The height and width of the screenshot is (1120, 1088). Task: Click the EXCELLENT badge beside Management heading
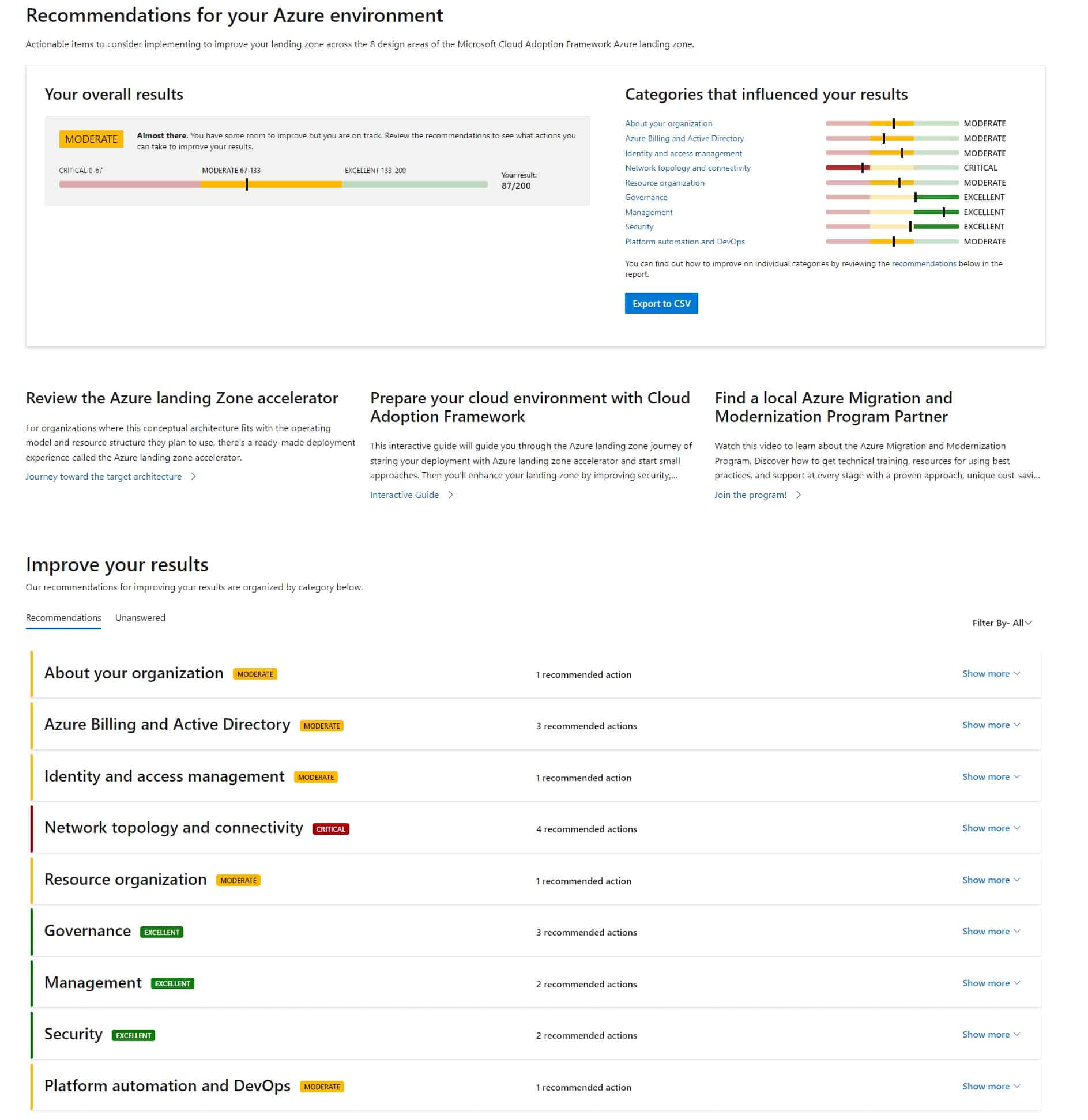[x=172, y=983]
